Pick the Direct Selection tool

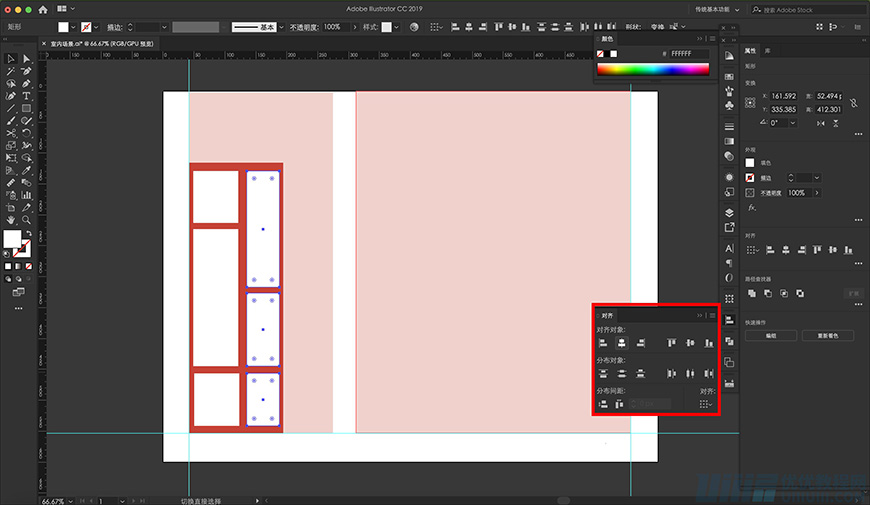click(x=26, y=59)
